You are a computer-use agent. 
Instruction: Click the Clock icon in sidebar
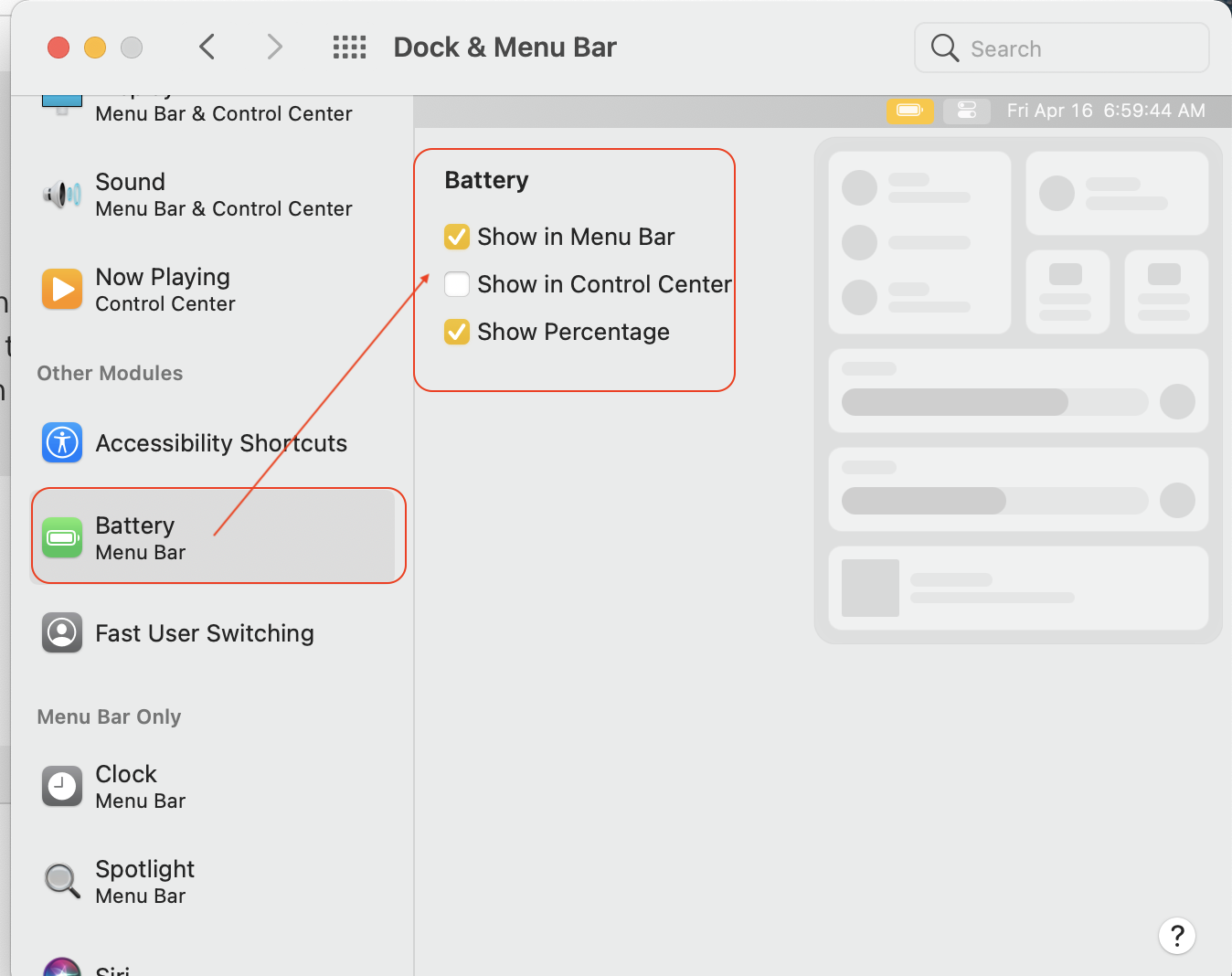coord(62,786)
